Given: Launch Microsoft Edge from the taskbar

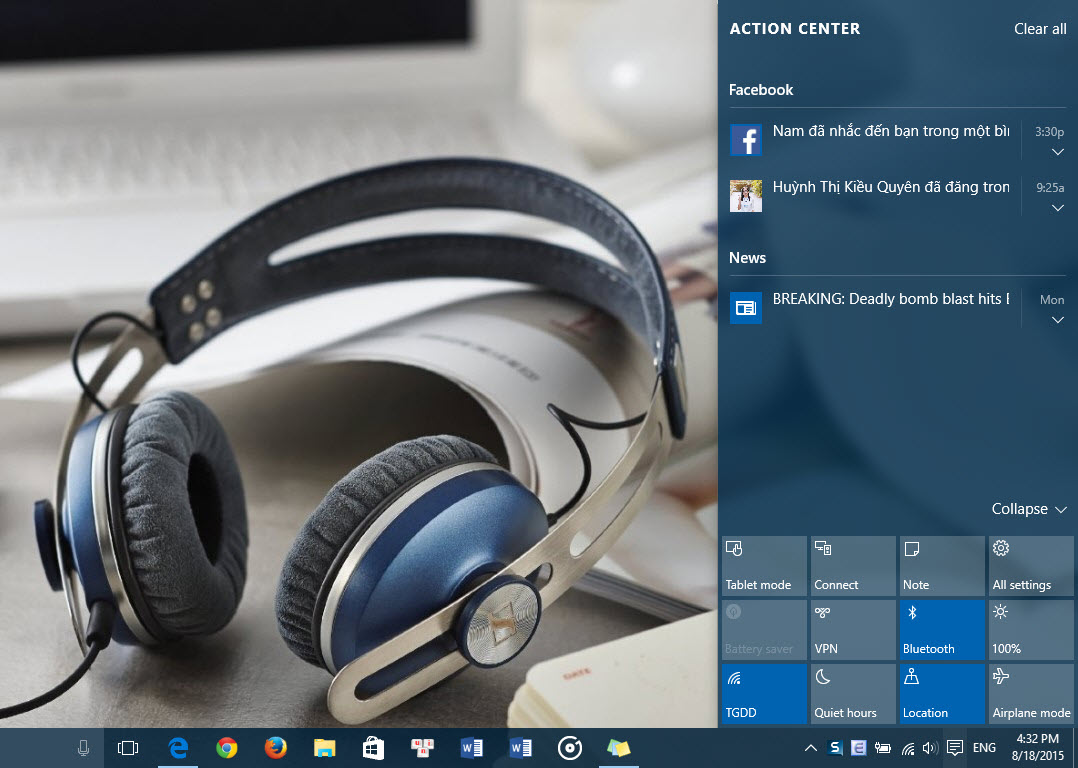Looking at the screenshot, I should tap(178, 748).
